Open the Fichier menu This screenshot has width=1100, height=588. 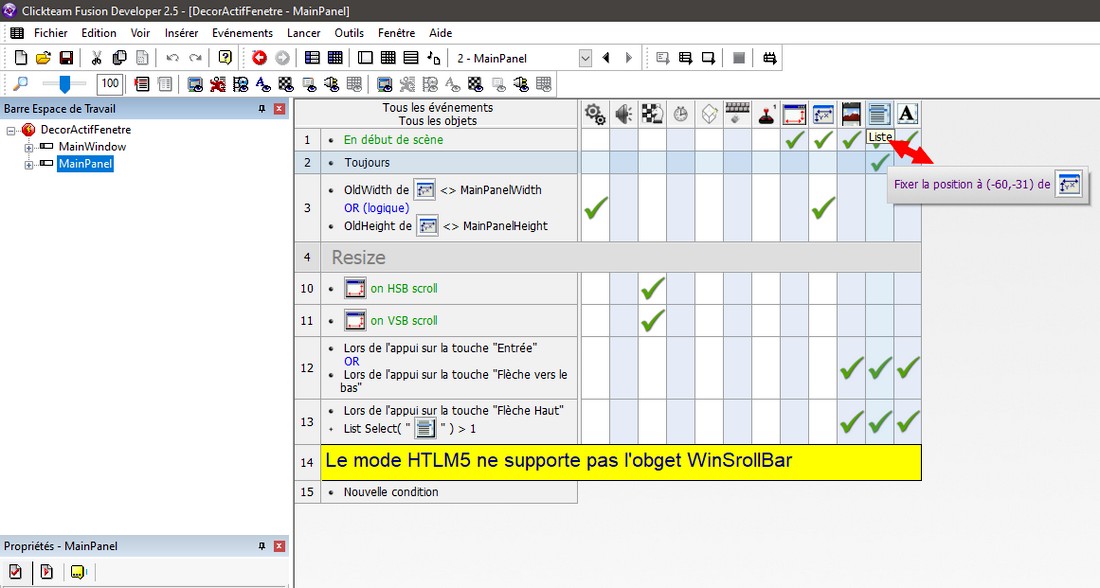click(51, 33)
